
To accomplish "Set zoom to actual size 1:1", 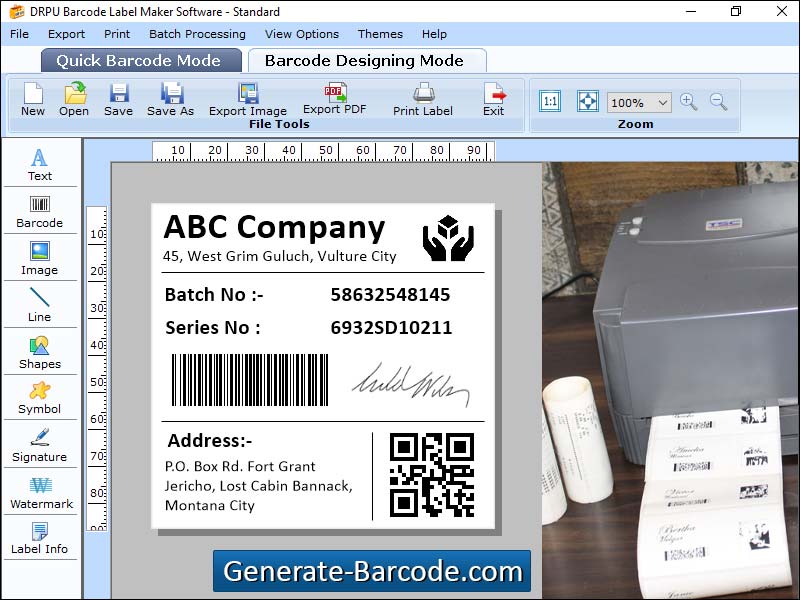I will click(549, 101).
